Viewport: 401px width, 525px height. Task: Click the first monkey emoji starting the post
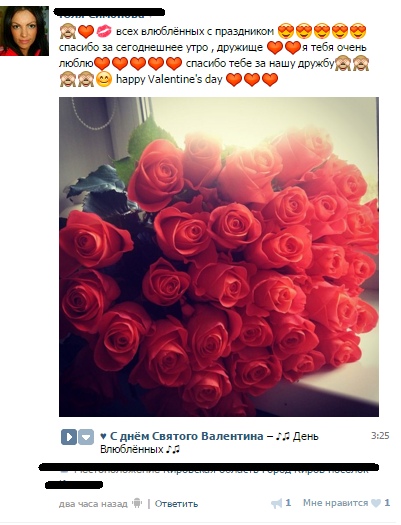pos(68,31)
